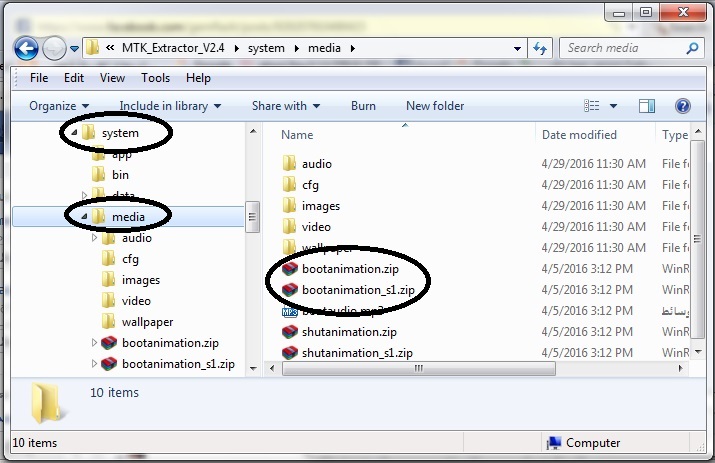Open Include in library dropdown
Image resolution: width=715 pixels, height=463 pixels.
point(170,106)
